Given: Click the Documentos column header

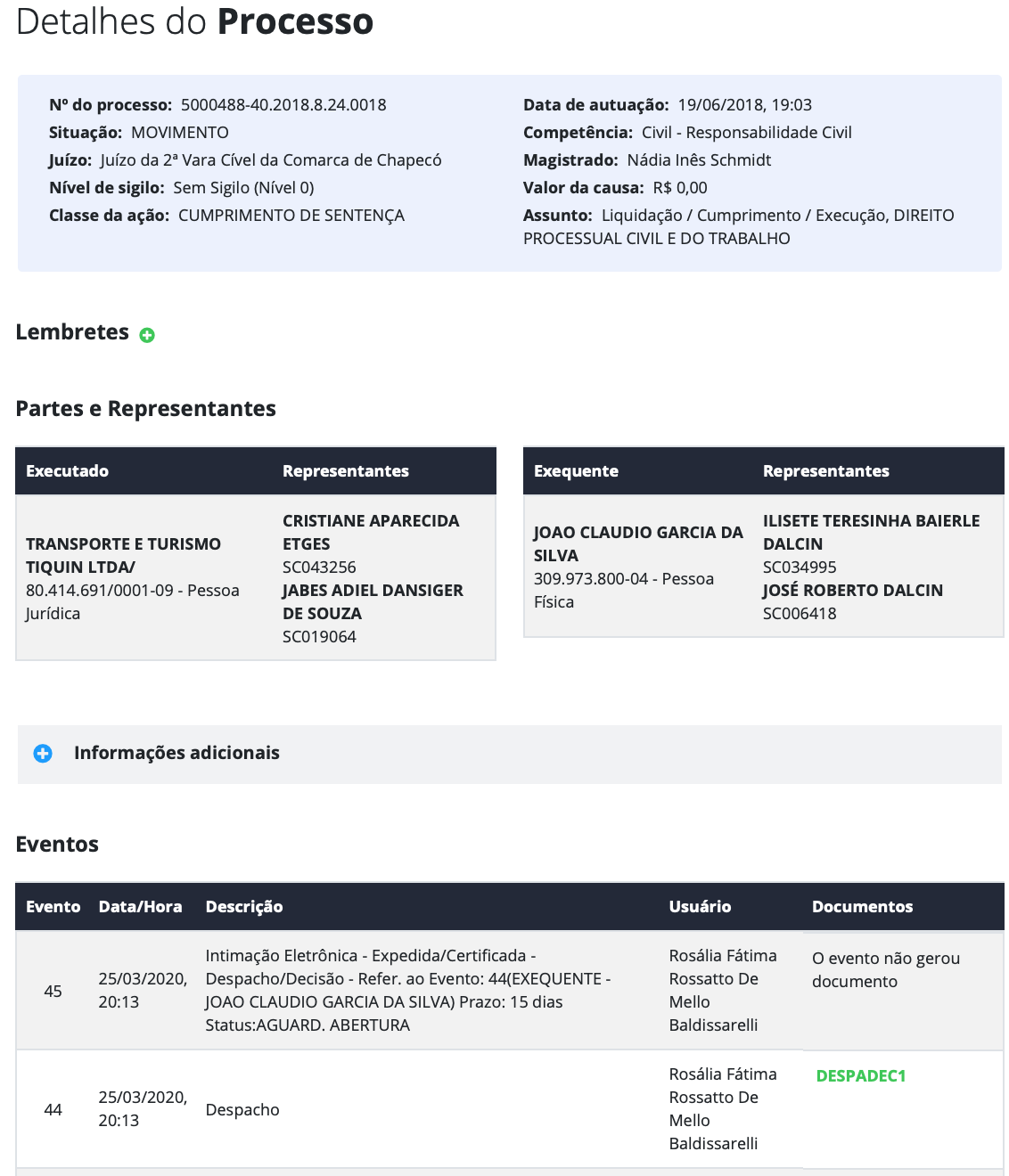Looking at the screenshot, I should tap(862, 906).
